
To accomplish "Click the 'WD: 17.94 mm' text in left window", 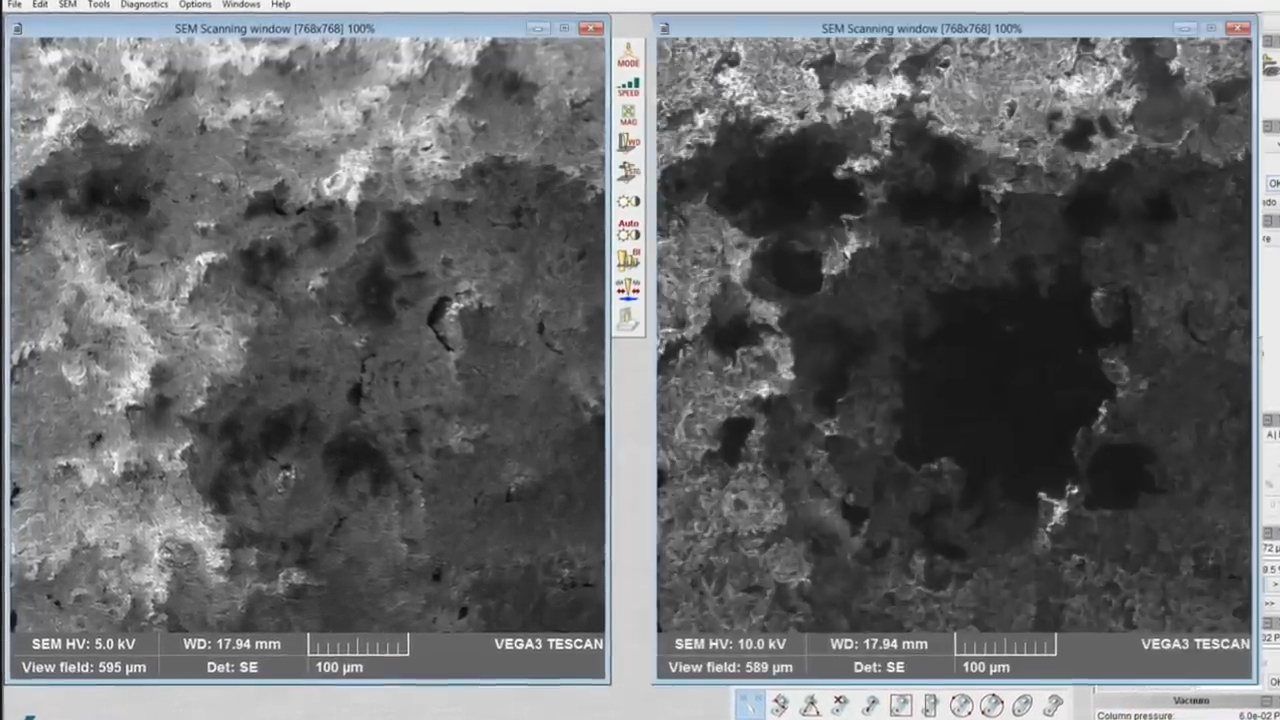I will point(232,644).
